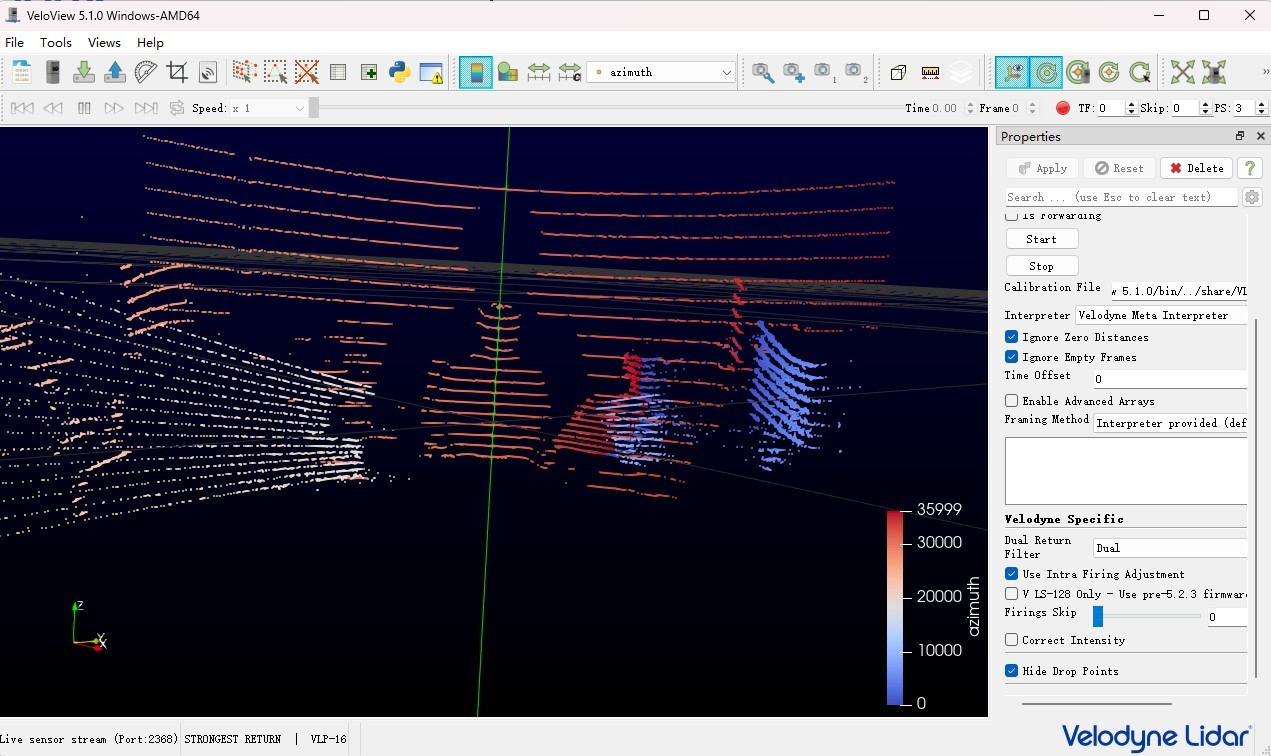Open the Python console
The height and width of the screenshot is (756, 1271).
[400, 72]
